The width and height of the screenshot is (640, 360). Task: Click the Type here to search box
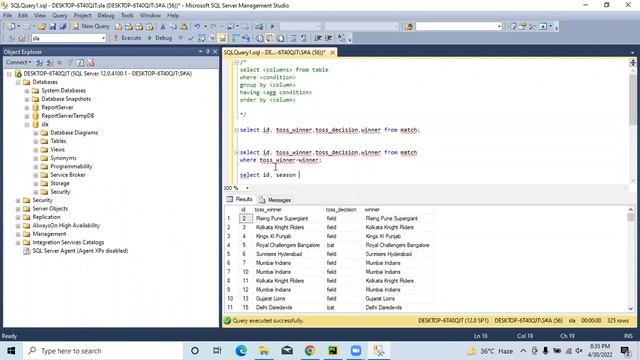click(x=102, y=351)
